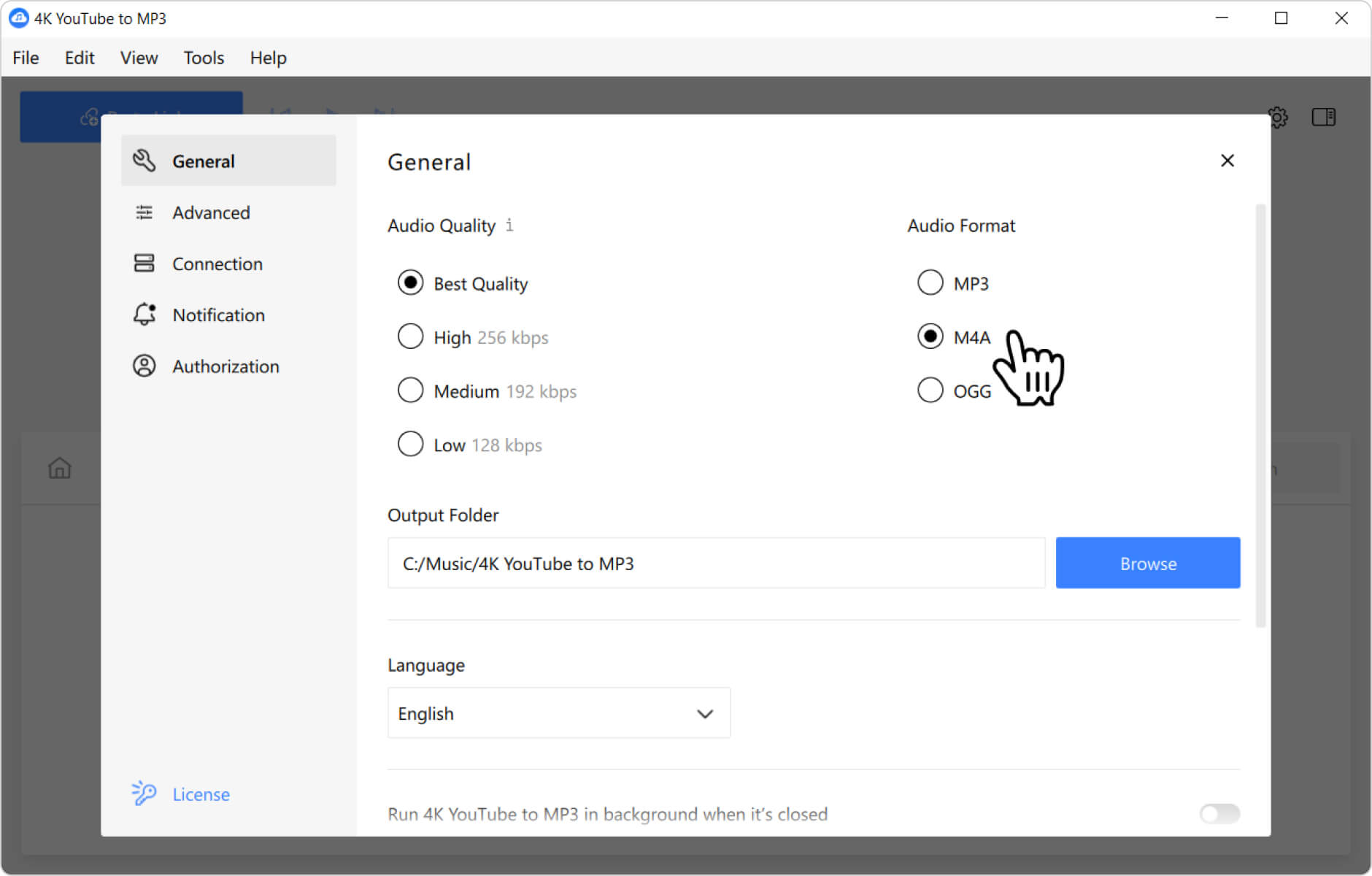Screen dimensions: 1372x876
Task: Open the File menu
Action: click(26, 58)
